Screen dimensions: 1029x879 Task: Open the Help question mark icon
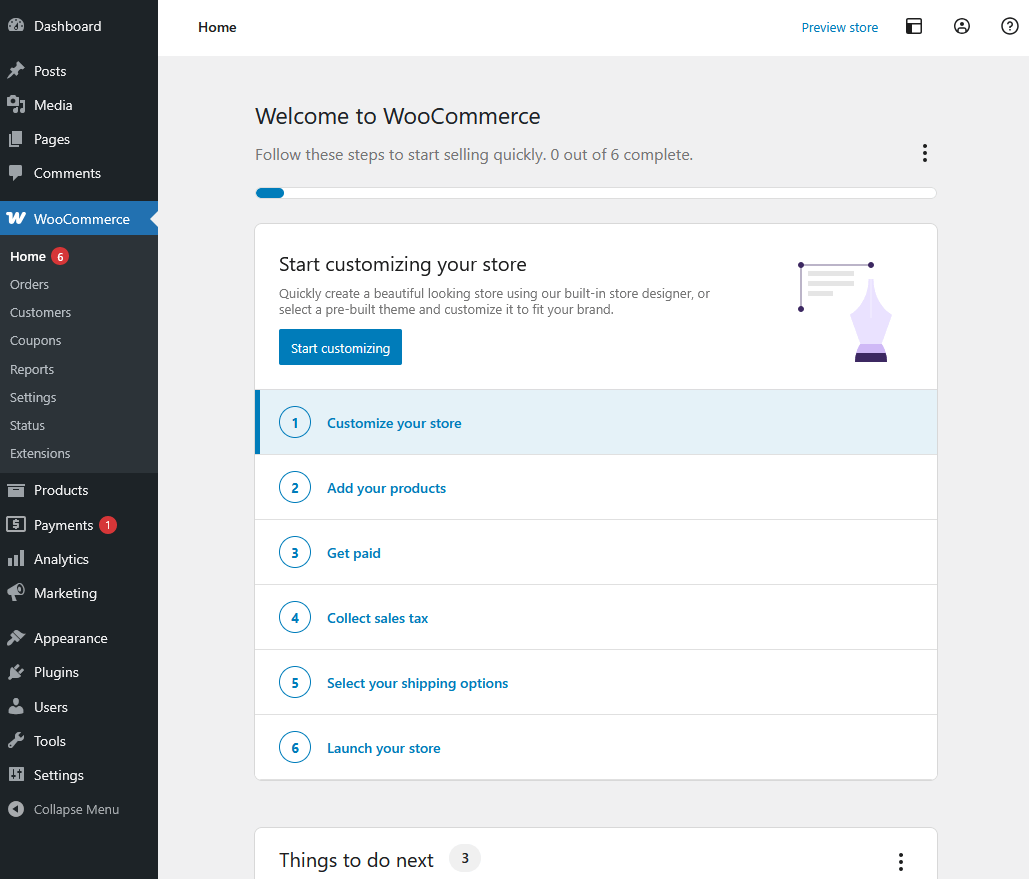1009,26
